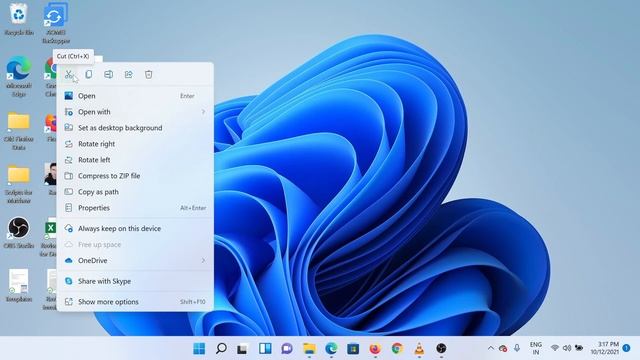Click the ENG IN language indicator
This screenshot has height=360, width=640.
(x=536, y=348)
